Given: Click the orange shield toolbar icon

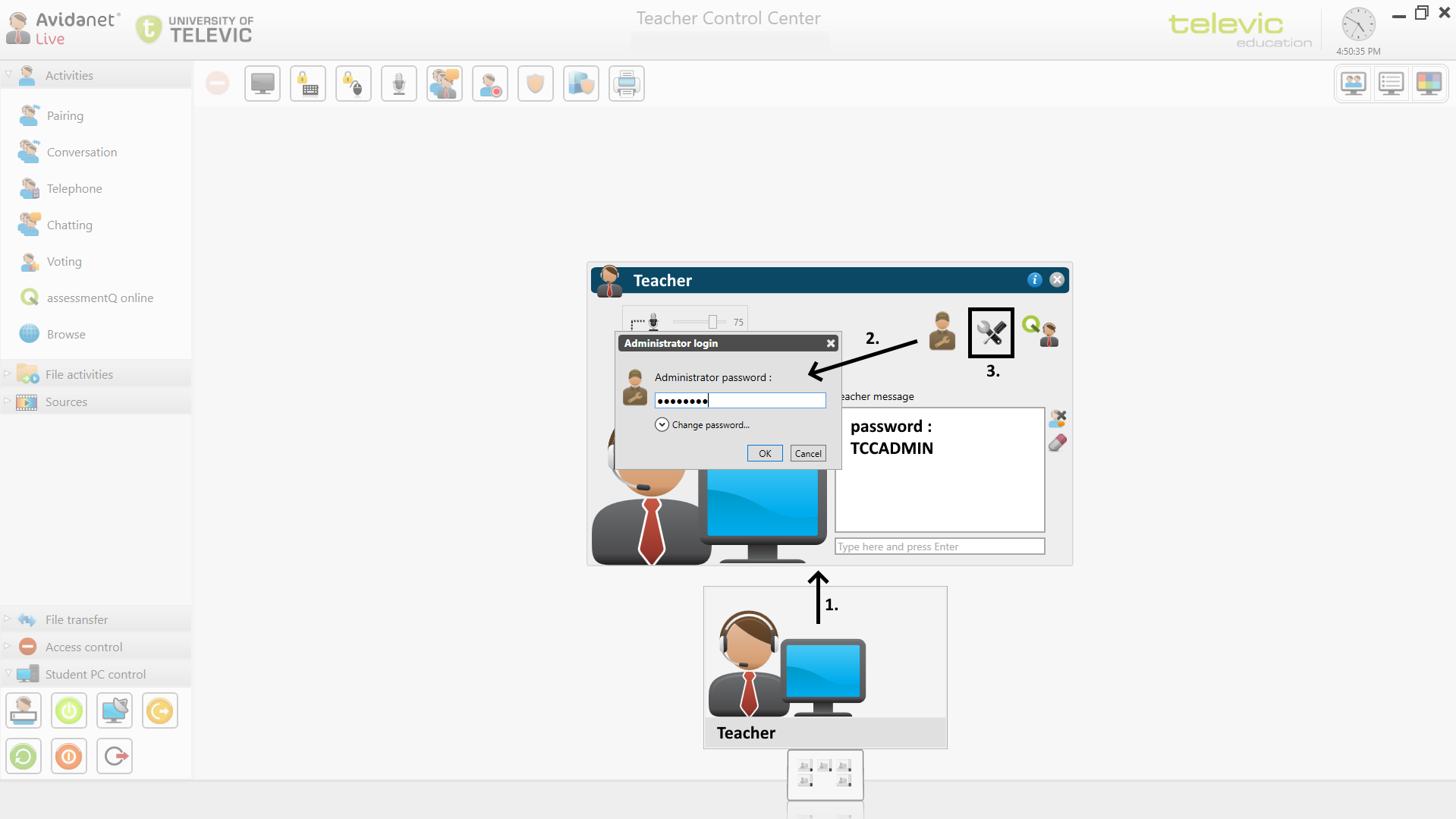Looking at the screenshot, I should [536, 83].
